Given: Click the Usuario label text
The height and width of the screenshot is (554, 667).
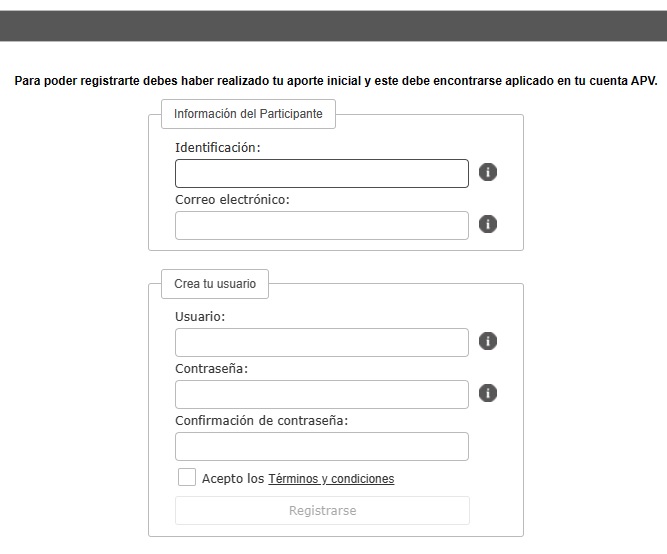Looking at the screenshot, I should (200, 317).
